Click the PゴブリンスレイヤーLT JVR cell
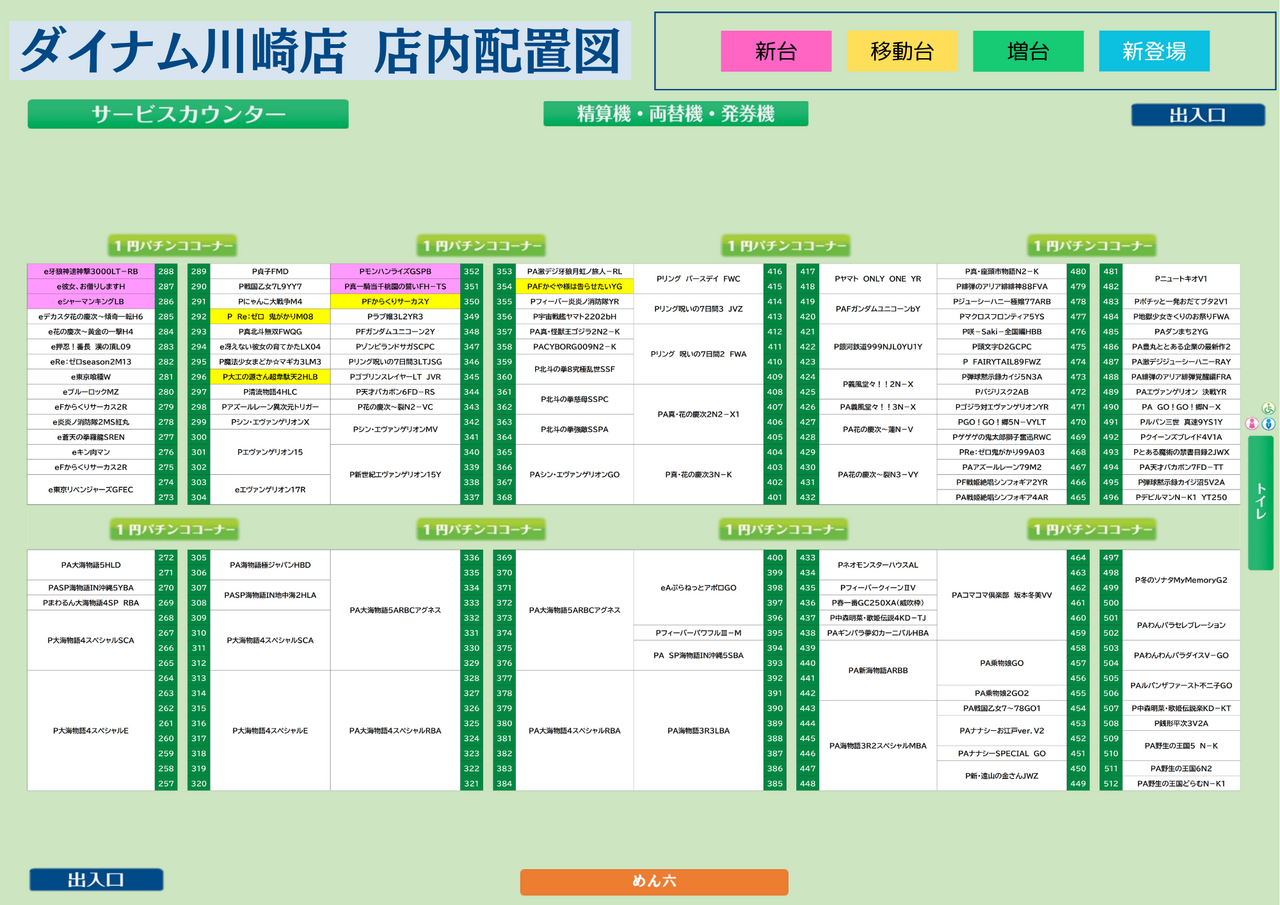The height and width of the screenshot is (905, 1280). (395, 377)
